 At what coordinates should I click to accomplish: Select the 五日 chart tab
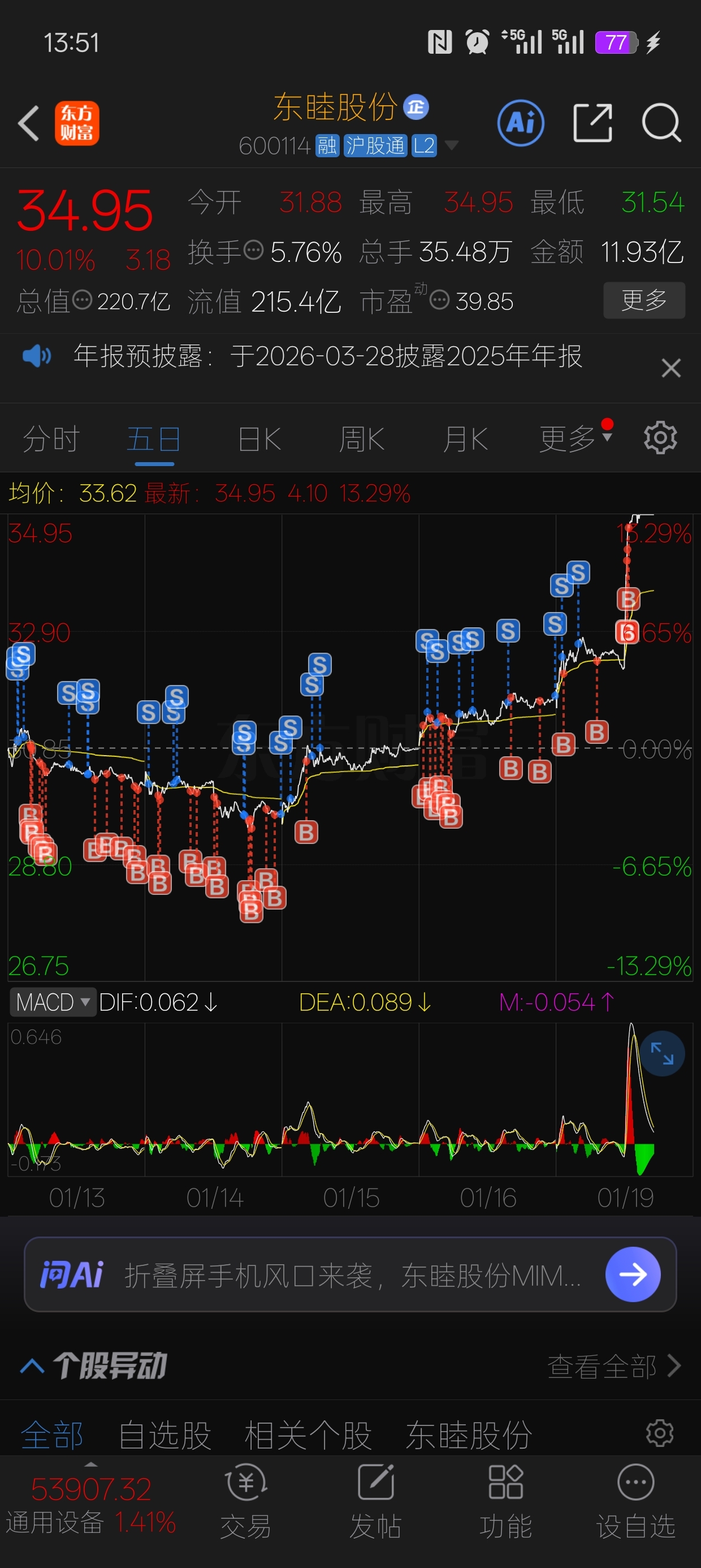pyautogui.click(x=154, y=439)
